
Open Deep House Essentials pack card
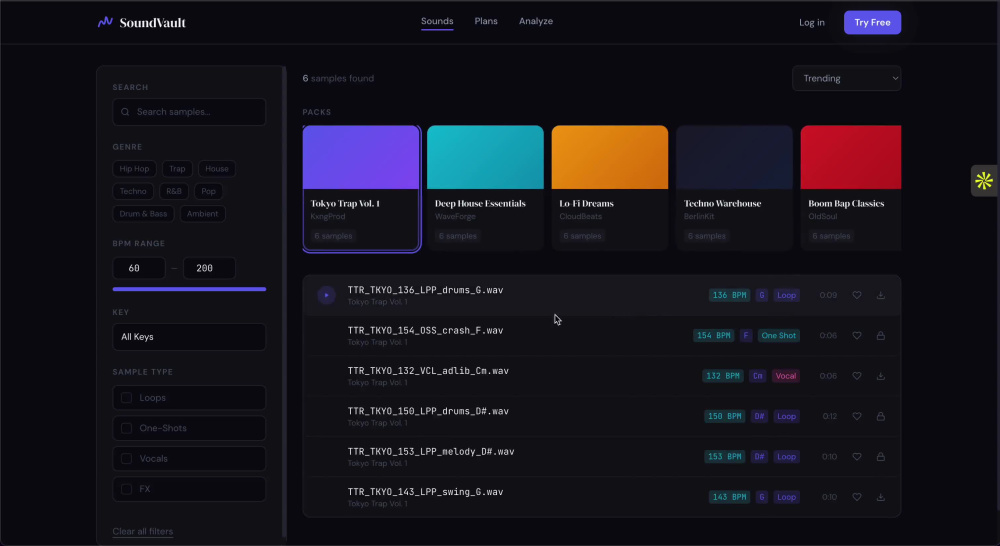pos(485,188)
